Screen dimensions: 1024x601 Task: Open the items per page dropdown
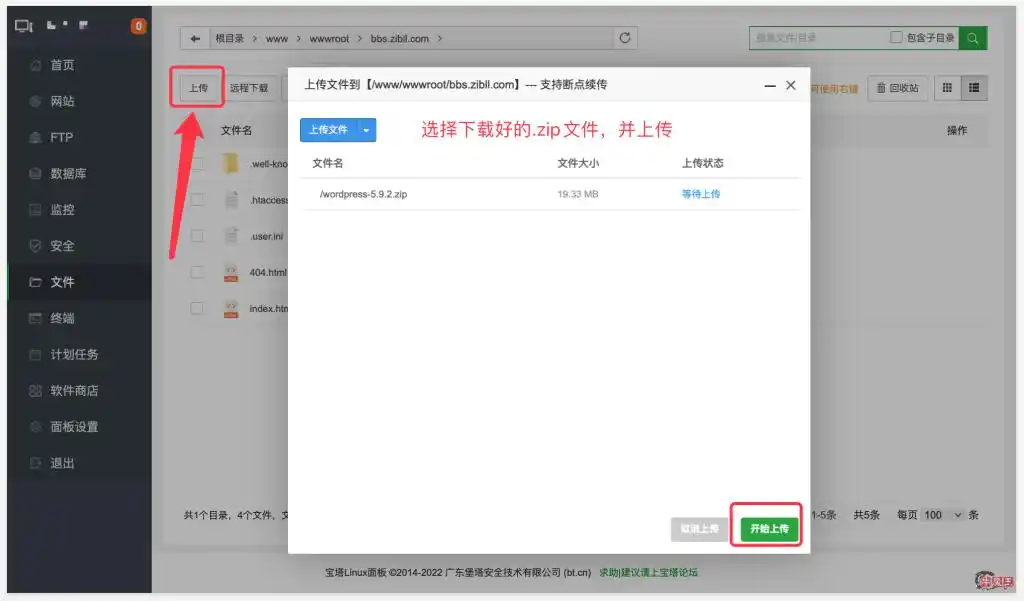[943, 515]
